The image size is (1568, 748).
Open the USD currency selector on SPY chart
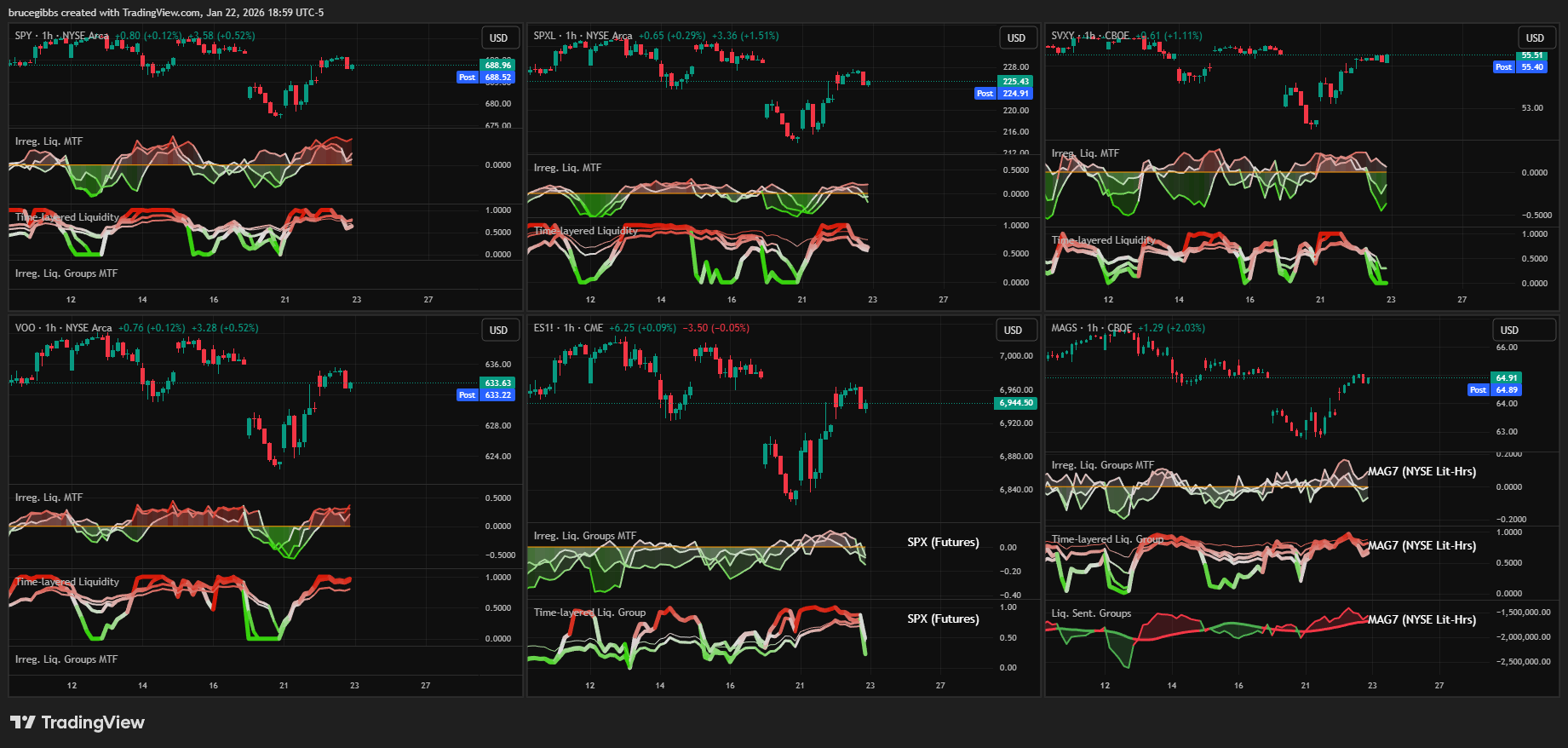[x=498, y=38]
